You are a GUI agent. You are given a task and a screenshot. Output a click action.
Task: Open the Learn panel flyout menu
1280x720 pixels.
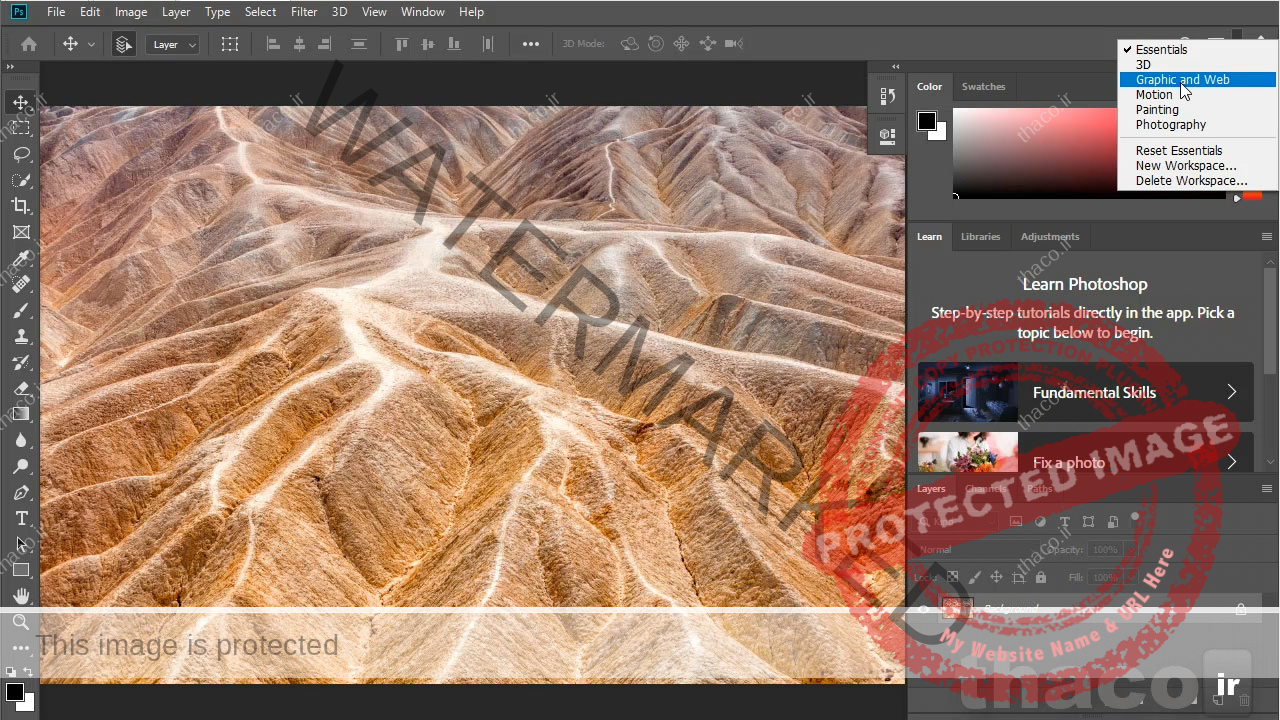pos(1266,237)
